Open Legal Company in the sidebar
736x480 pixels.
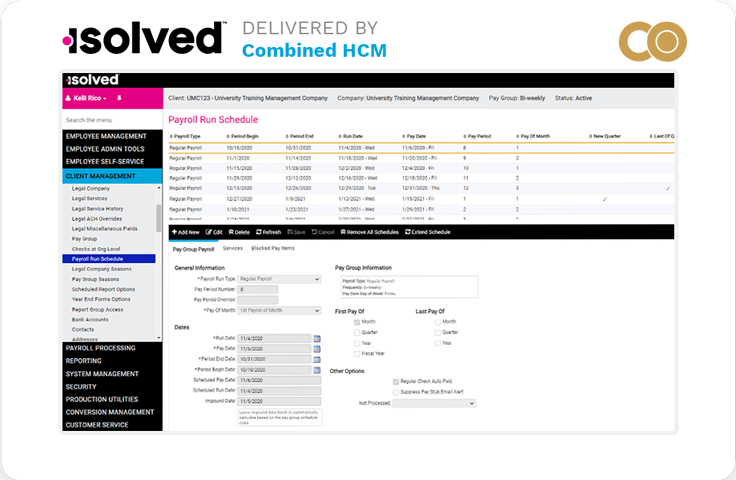[91, 189]
